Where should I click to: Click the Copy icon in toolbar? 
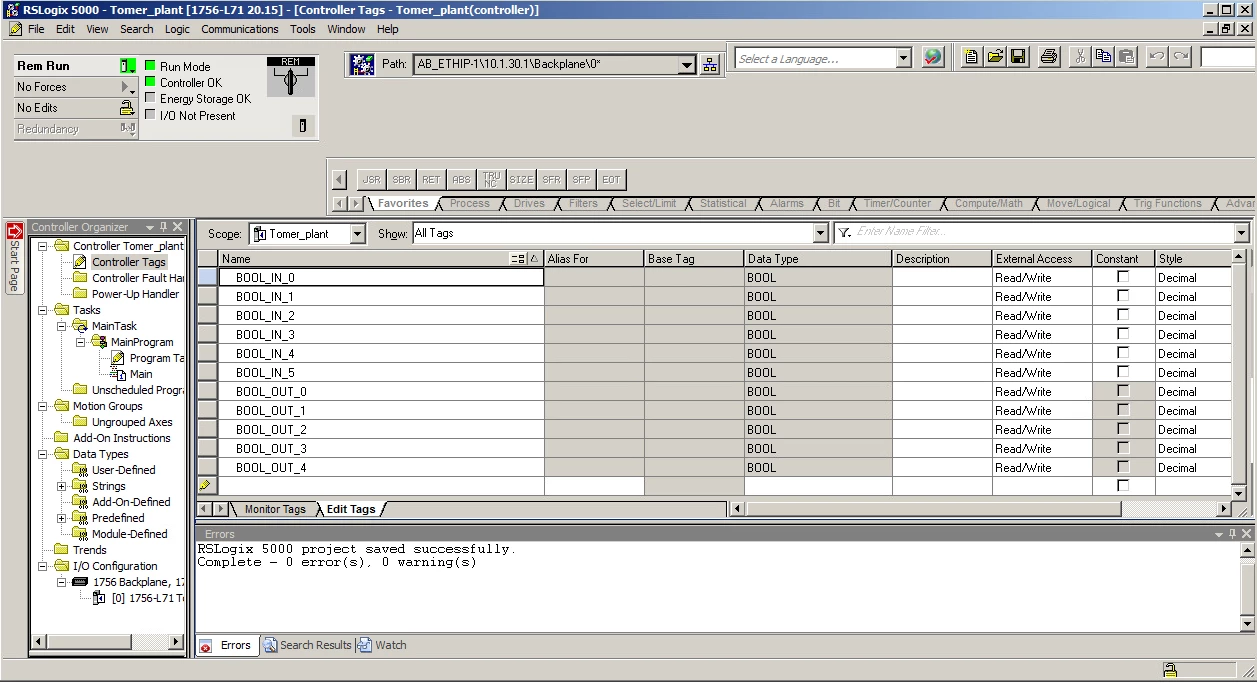click(1103, 57)
